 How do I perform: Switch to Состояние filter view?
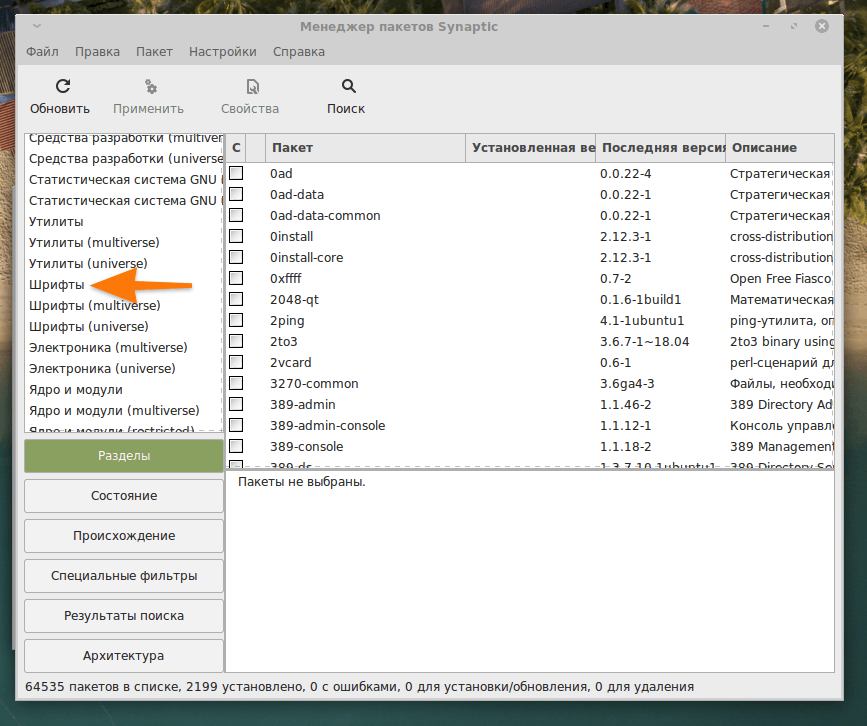coord(124,496)
